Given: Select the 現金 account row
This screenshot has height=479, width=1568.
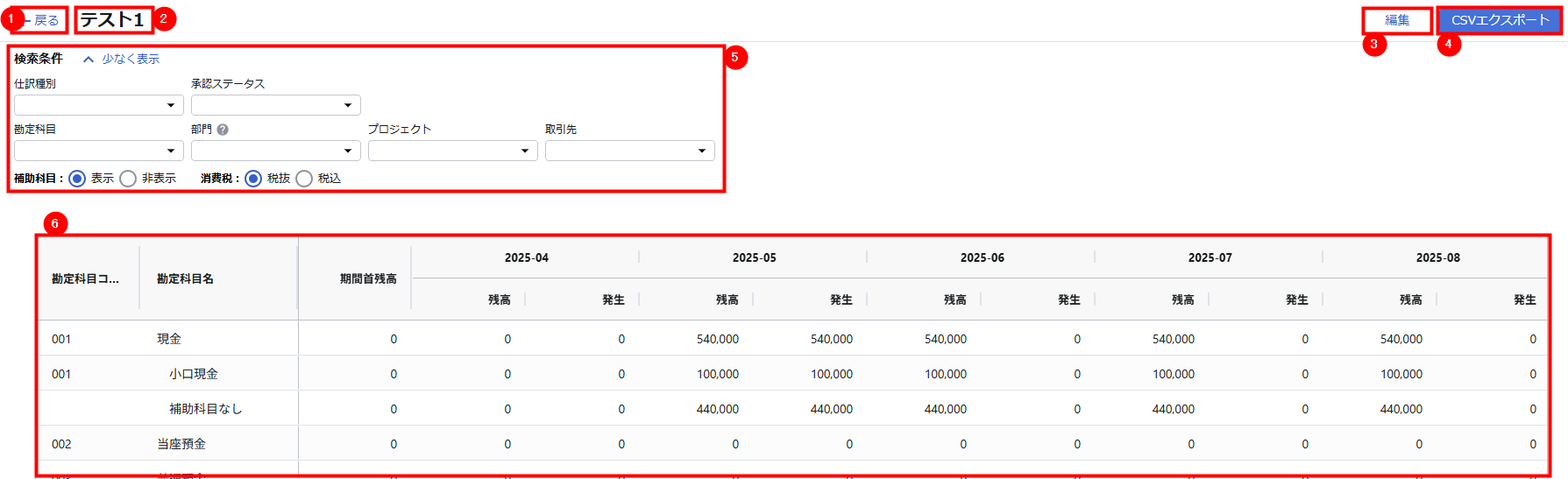Looking at the screenshot, I should [x=169, y=339].
